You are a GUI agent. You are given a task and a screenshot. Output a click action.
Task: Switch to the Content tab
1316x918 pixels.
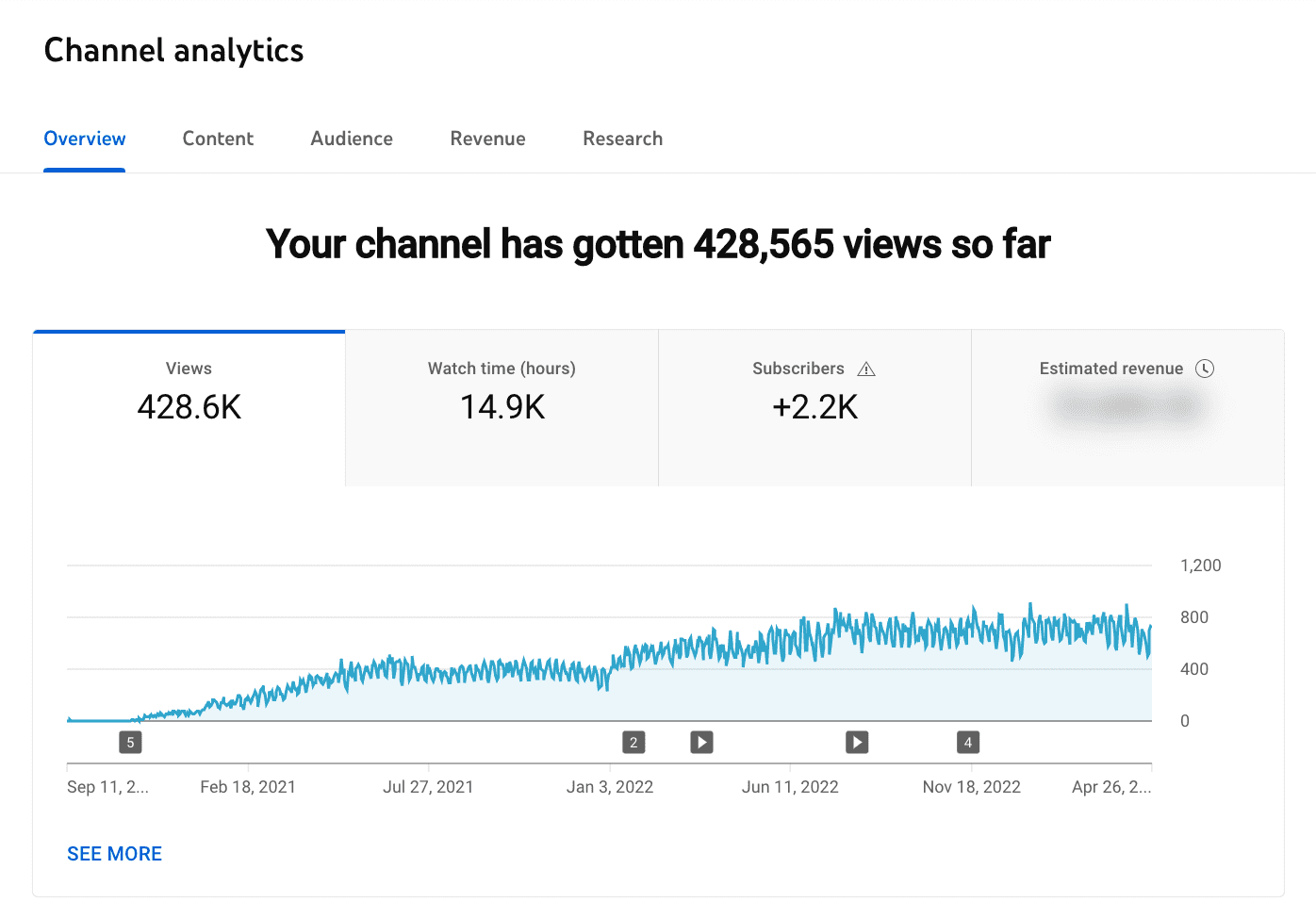pos(218,139)
